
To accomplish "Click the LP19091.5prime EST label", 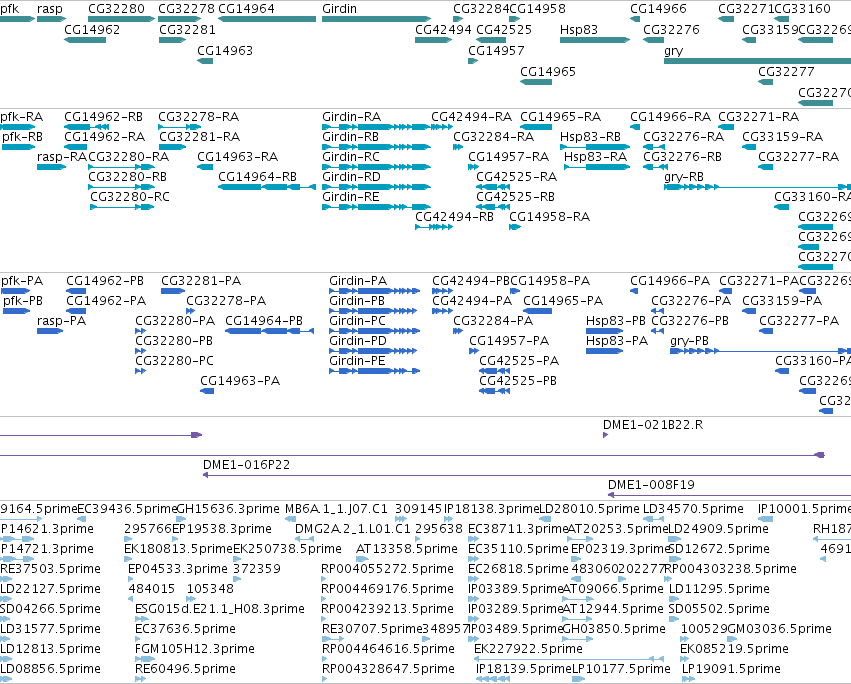I will click(x=731, y=669).
